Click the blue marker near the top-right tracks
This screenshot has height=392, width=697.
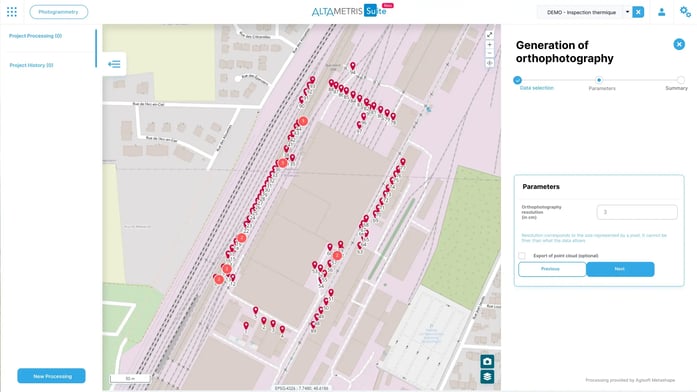pos(428,108)
